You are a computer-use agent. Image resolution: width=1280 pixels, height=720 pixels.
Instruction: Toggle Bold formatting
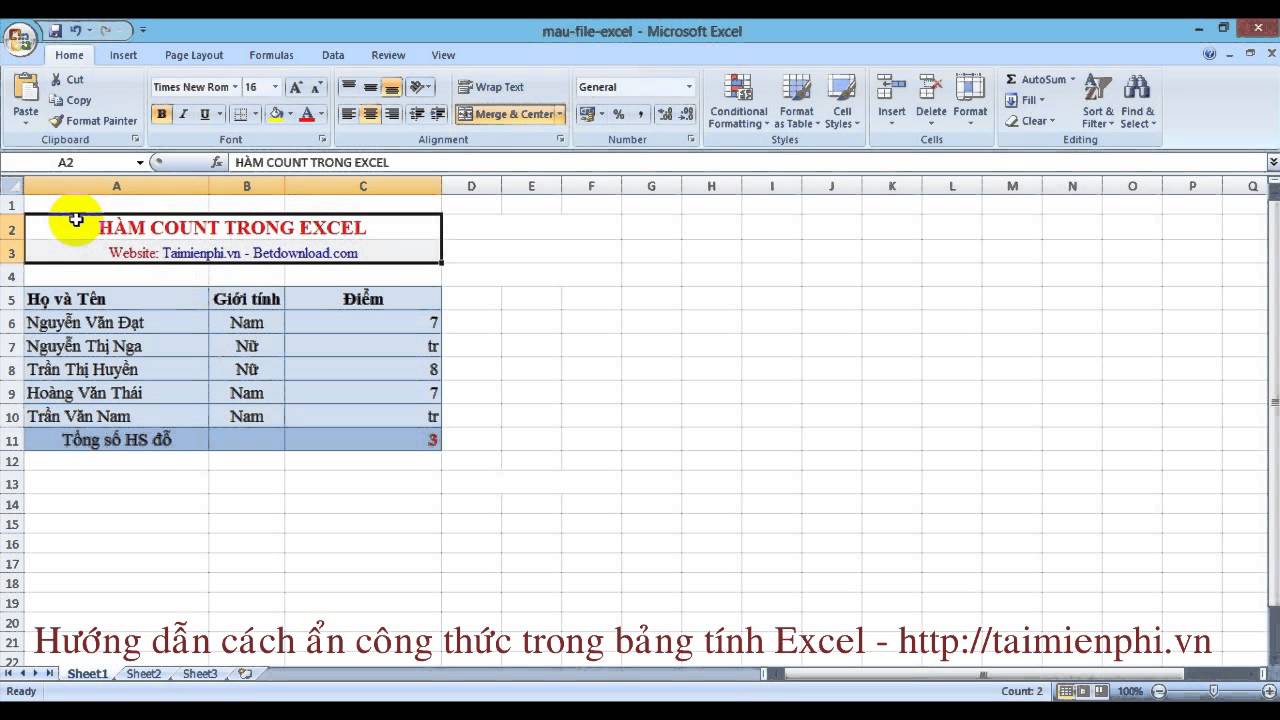pyautogui.click(x=161, y=114)
